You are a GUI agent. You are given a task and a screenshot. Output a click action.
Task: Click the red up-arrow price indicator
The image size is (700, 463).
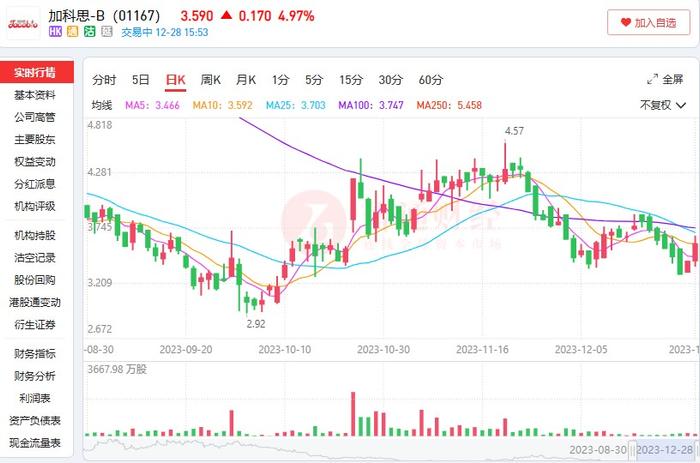pos(226,15)
